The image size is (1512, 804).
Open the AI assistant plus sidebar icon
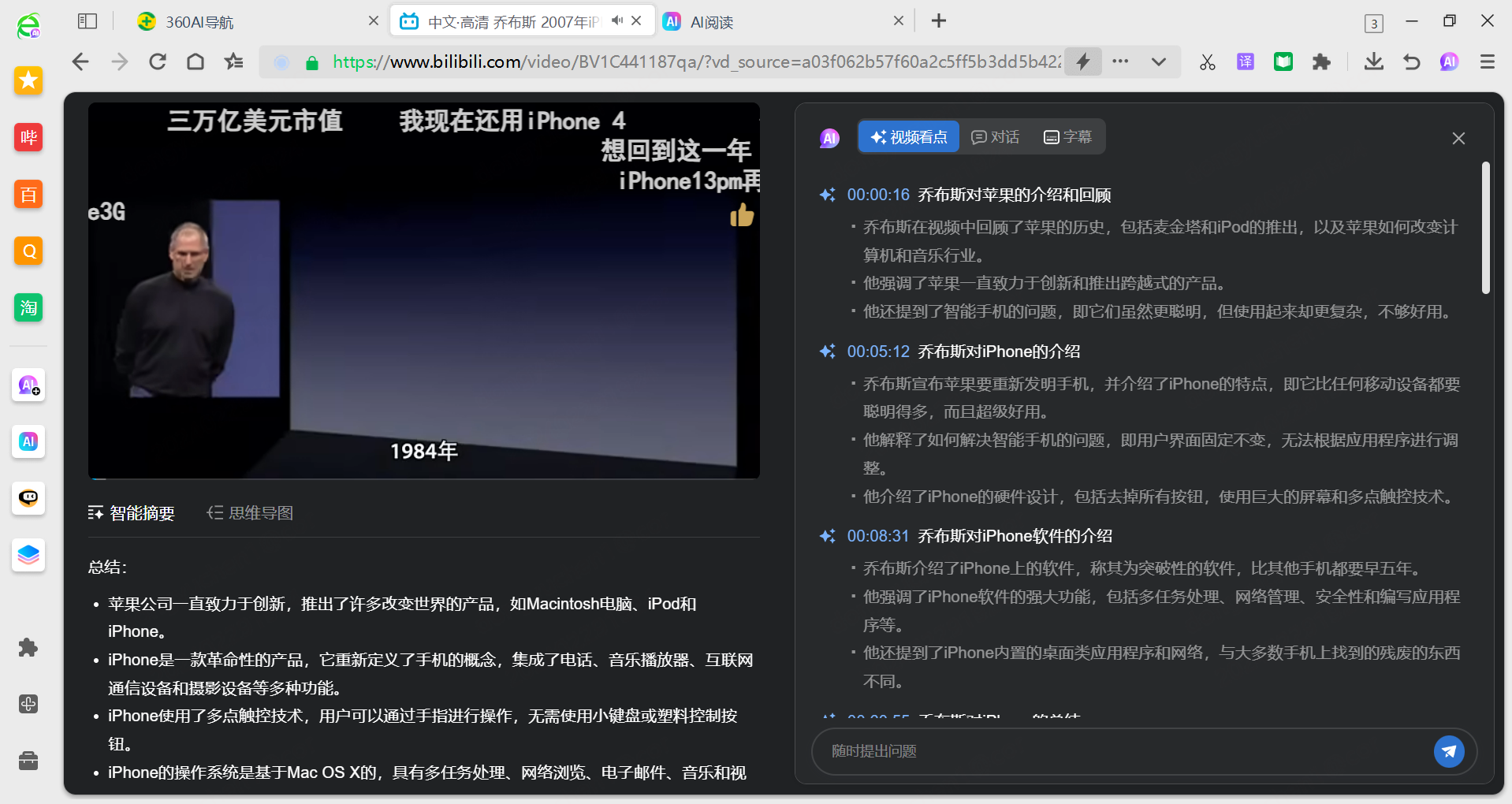(28, 385)
